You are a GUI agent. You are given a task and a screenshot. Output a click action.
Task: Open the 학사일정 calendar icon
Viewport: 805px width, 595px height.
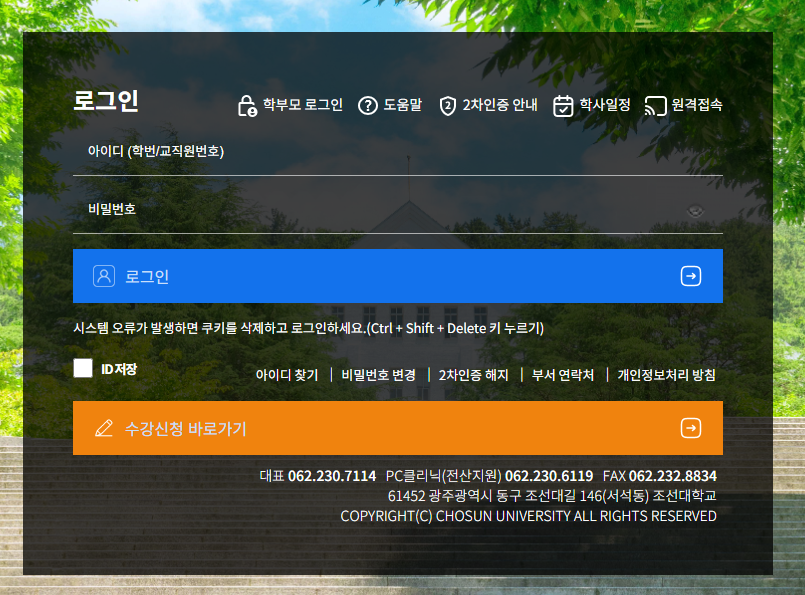coord(563,106)
